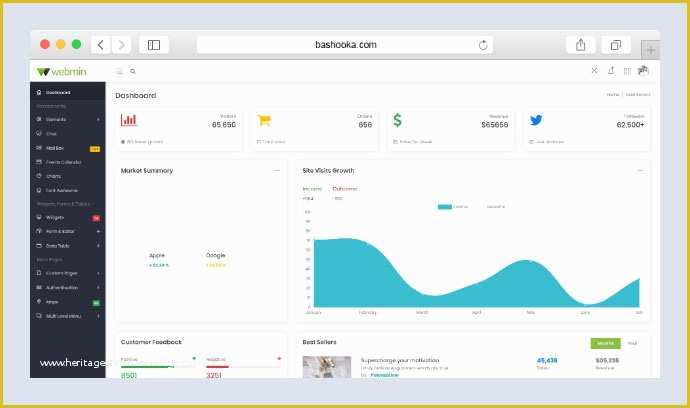Click the bashooka.com address bar
Image resolution: width=690 pixels, height=408 pixels.
coord(345,45)
